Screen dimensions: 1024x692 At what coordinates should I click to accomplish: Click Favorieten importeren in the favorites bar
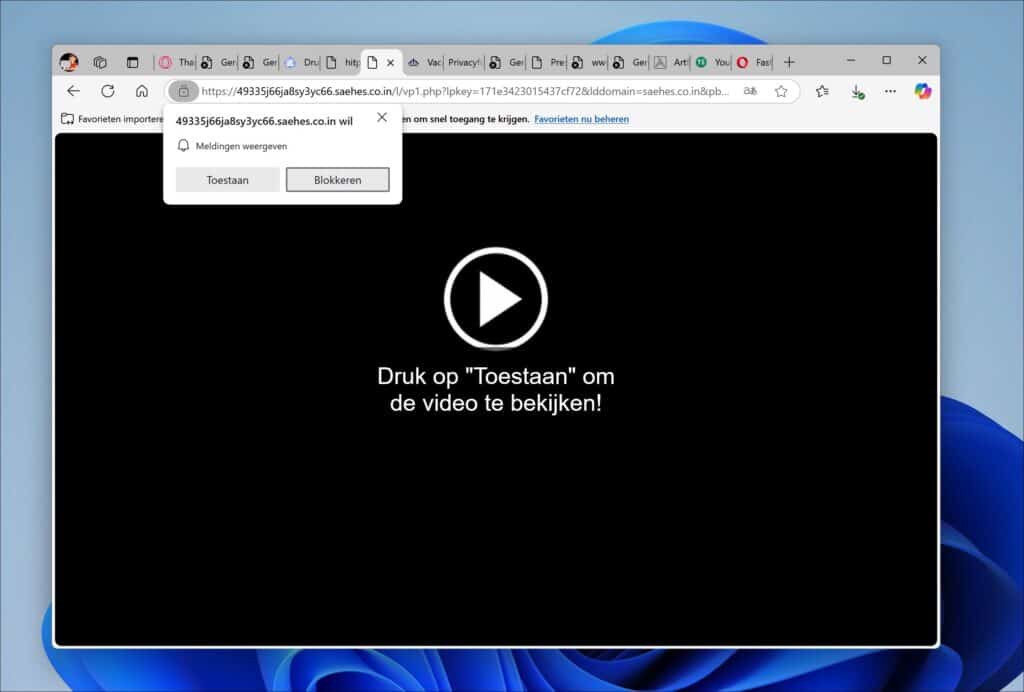coord(112,119)
